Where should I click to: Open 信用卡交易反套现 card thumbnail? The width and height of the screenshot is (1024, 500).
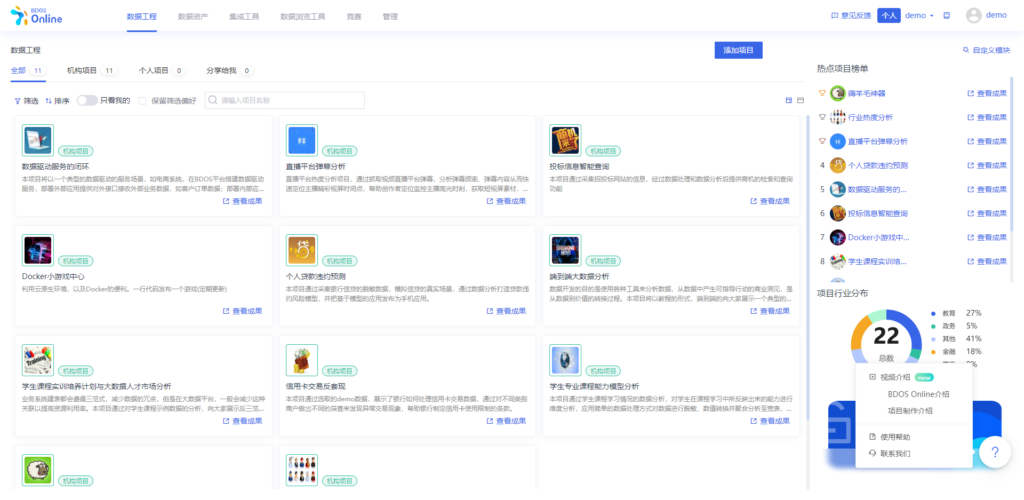[302, 360]
